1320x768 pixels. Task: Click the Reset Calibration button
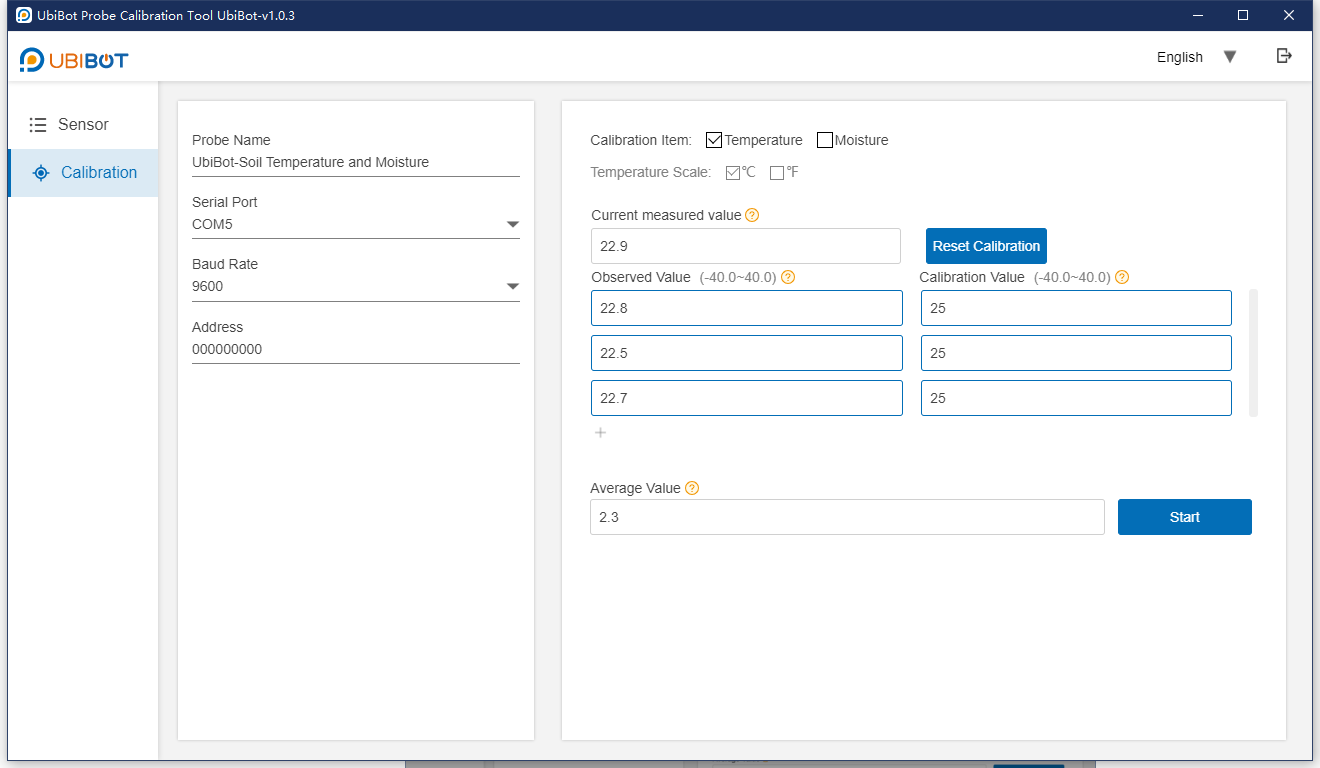click(986, 246)
